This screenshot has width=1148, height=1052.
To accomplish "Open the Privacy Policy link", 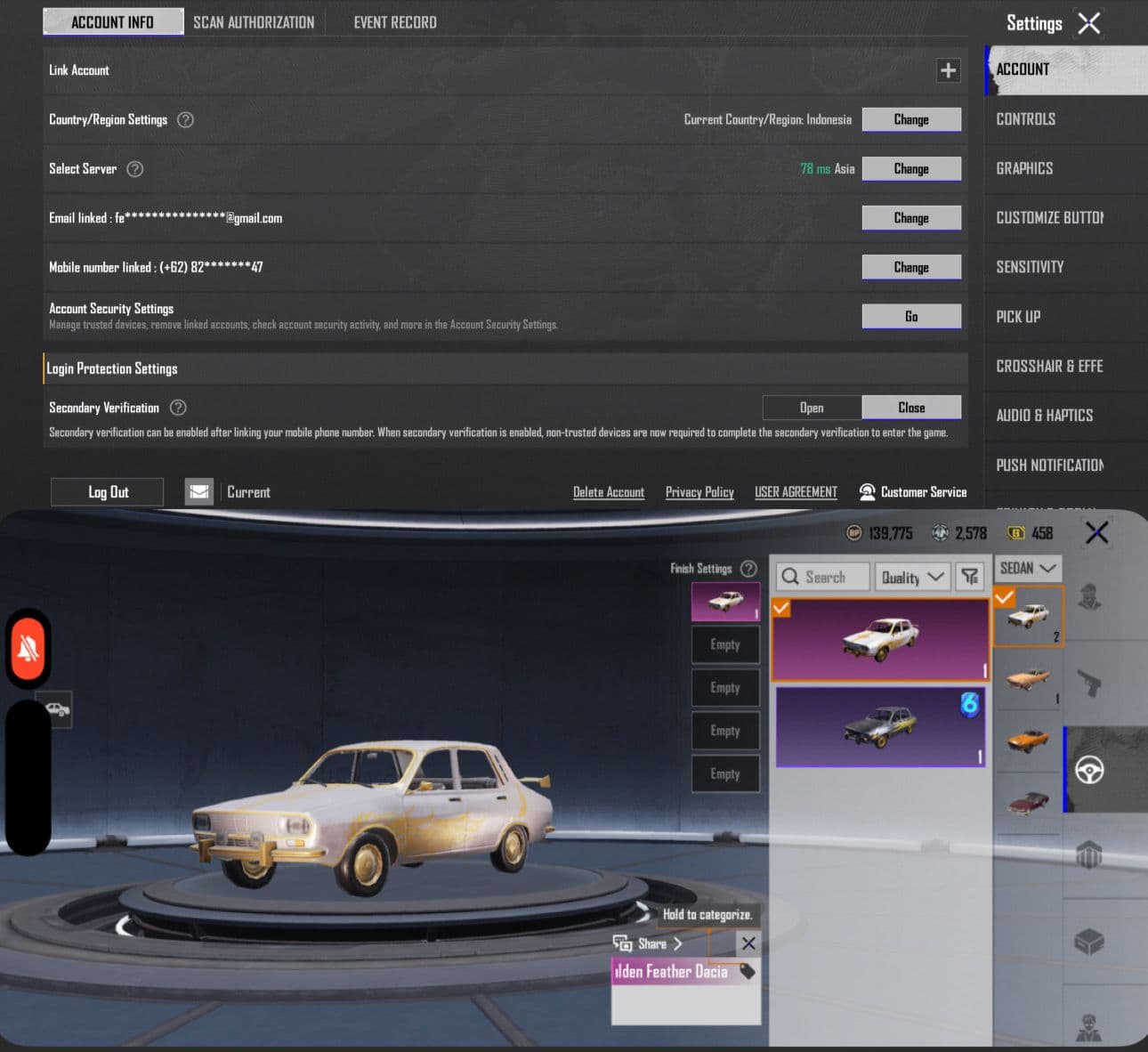I will pyautogui.click(x=699, y=492).
